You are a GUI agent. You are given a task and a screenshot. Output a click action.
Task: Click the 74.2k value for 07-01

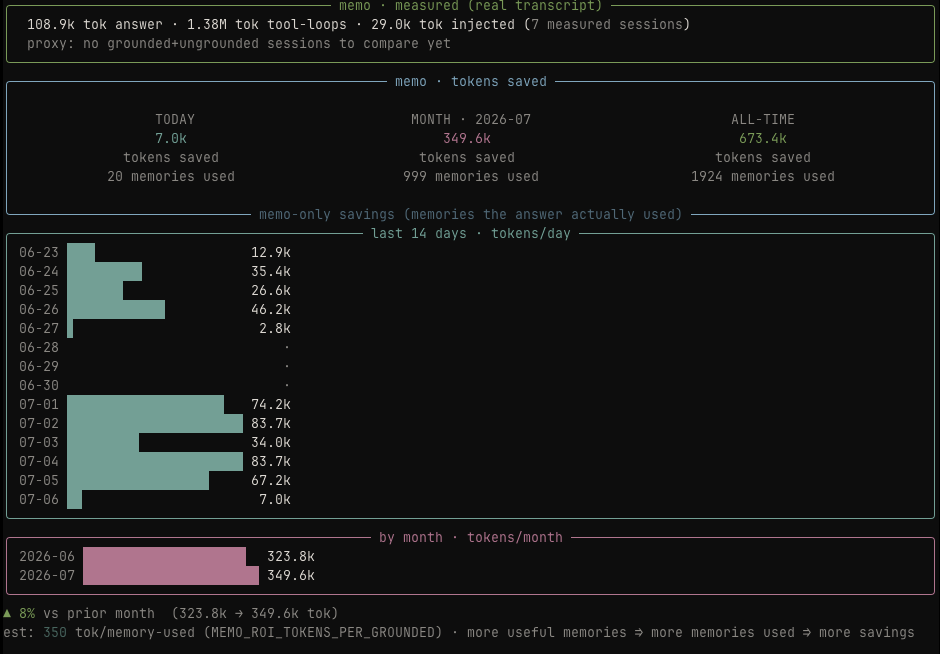pos(271,405)
